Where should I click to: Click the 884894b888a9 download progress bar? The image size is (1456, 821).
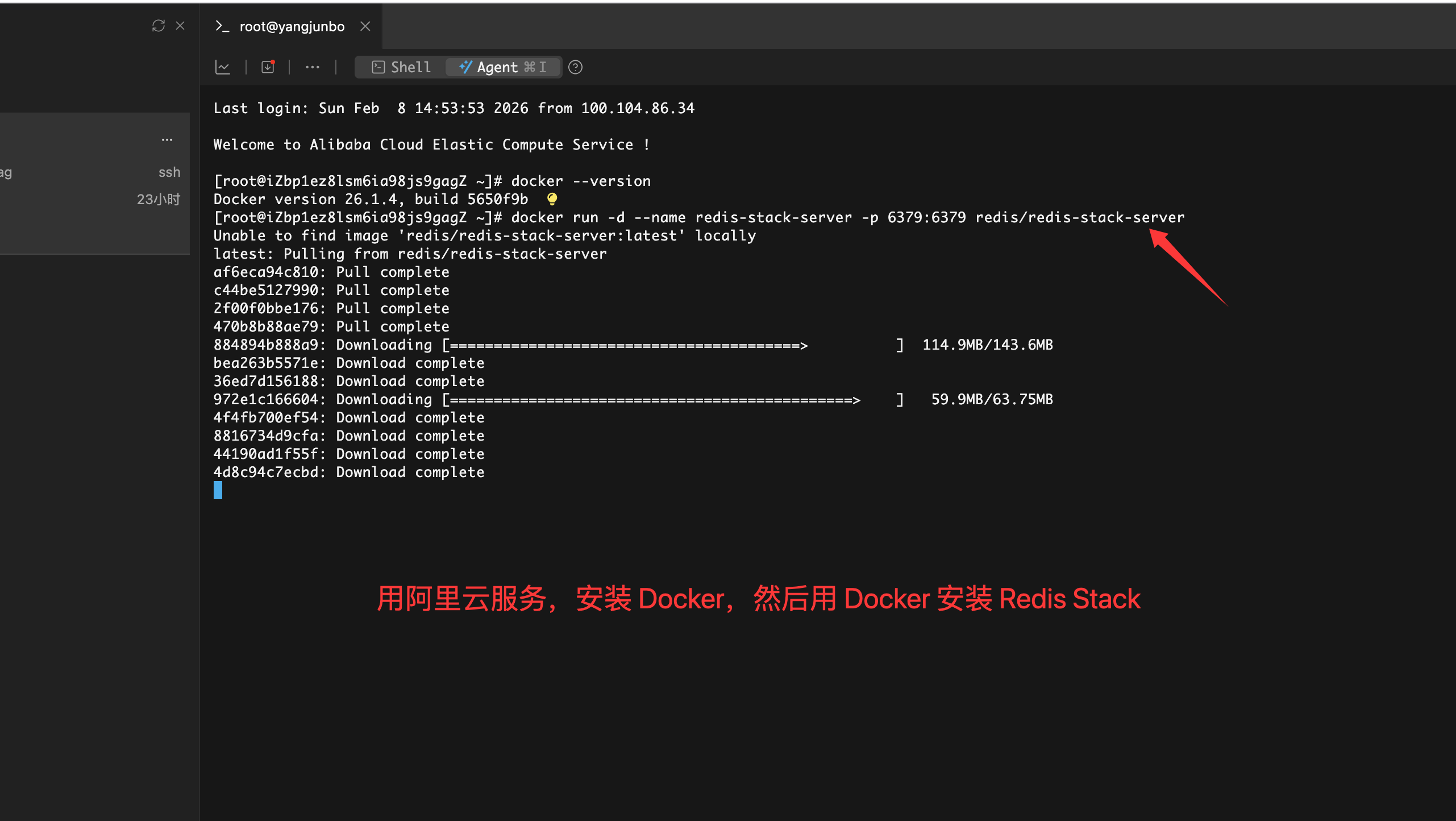click(x=672, y=345)
